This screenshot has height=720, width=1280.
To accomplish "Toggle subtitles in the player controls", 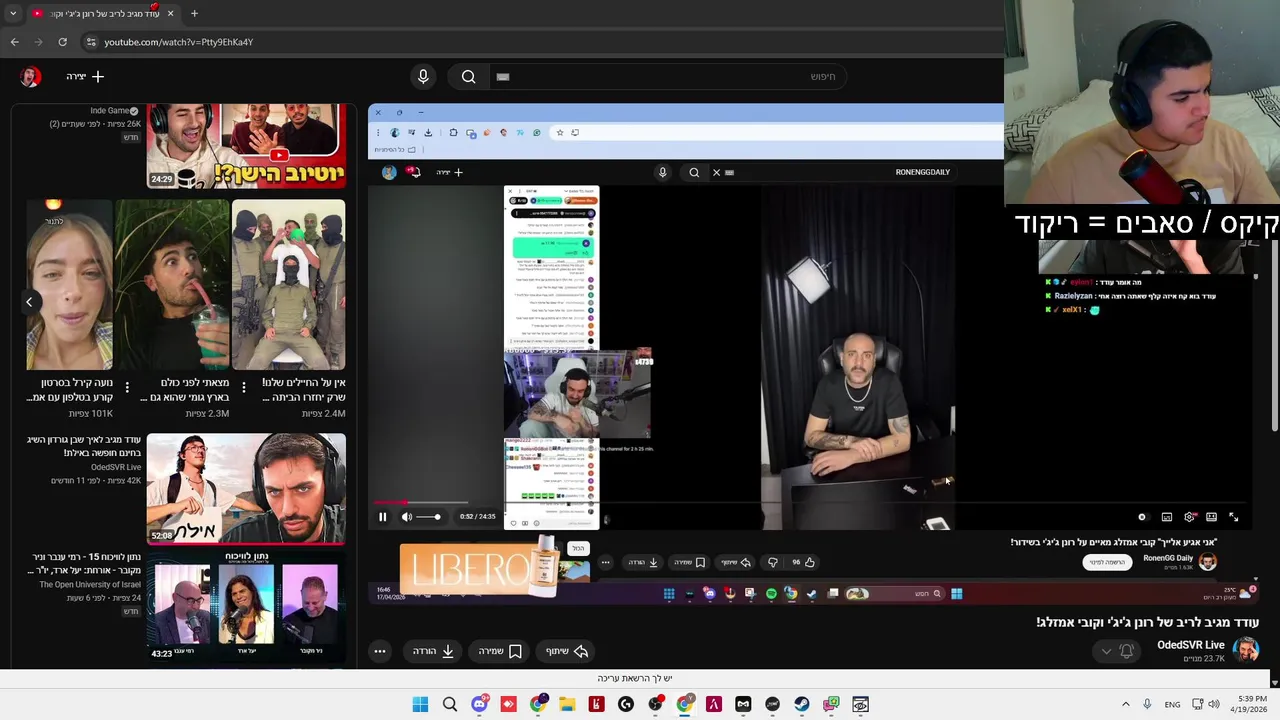I will tap(1166, 517).
